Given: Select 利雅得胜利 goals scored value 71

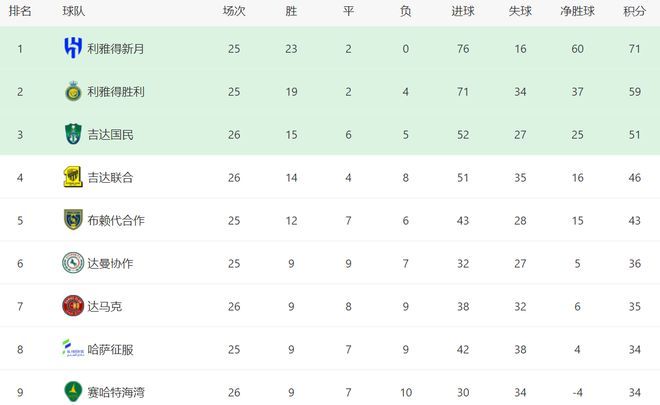Looking at the screenshot, I should point(463,92).
